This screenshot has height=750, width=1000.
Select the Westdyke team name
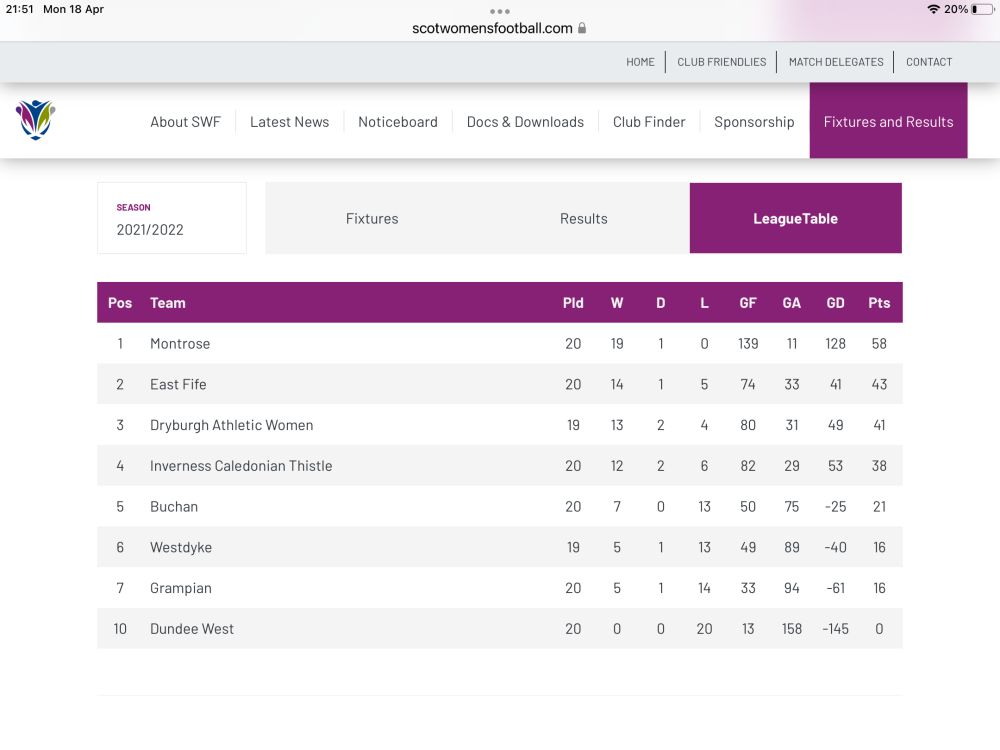[181, 548]
